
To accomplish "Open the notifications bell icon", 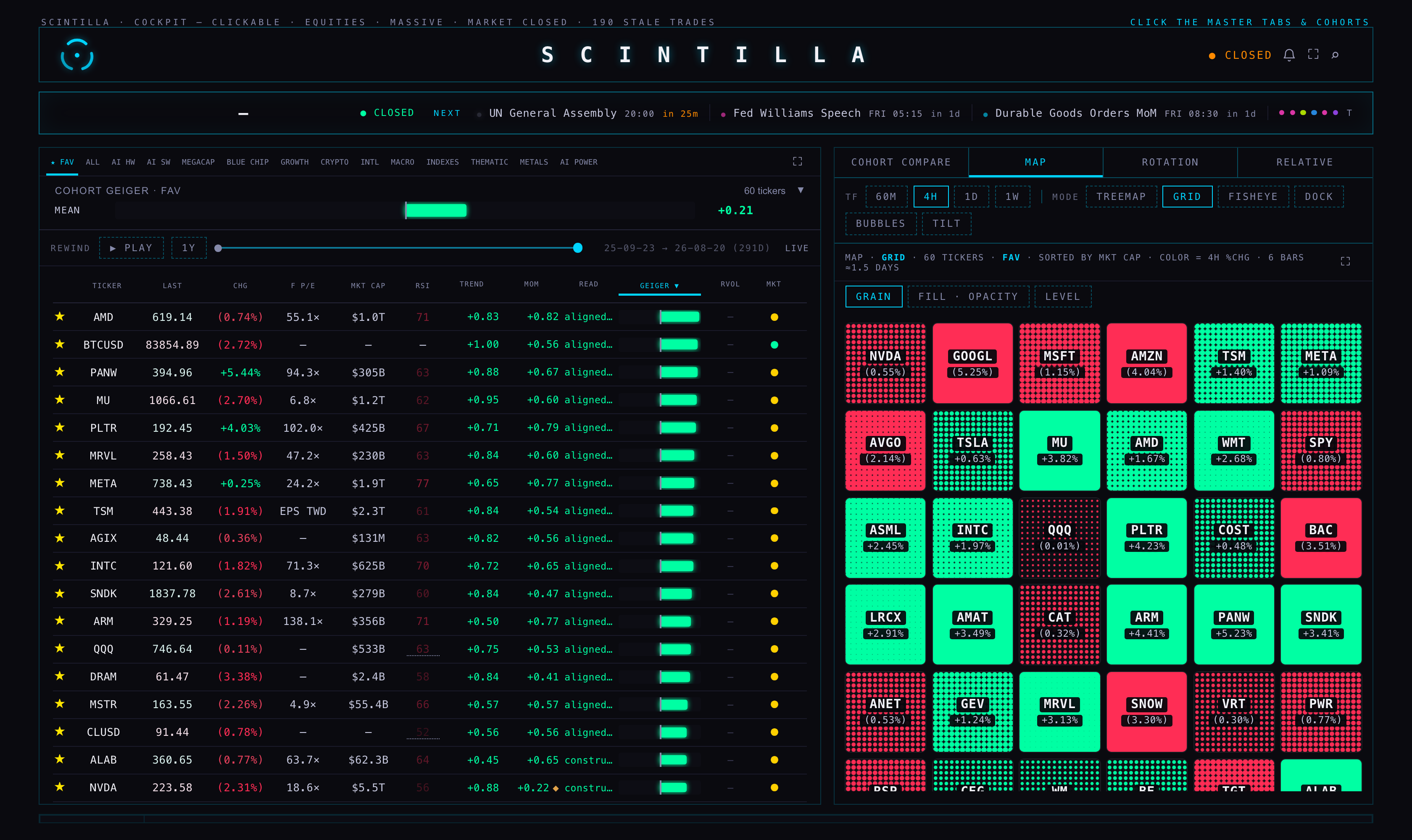I will pos(1289,55).
